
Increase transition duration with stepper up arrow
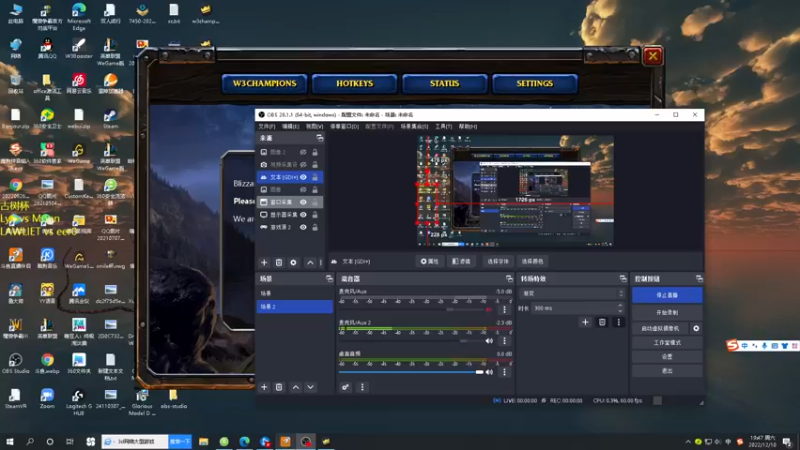(x=620, y=306)
